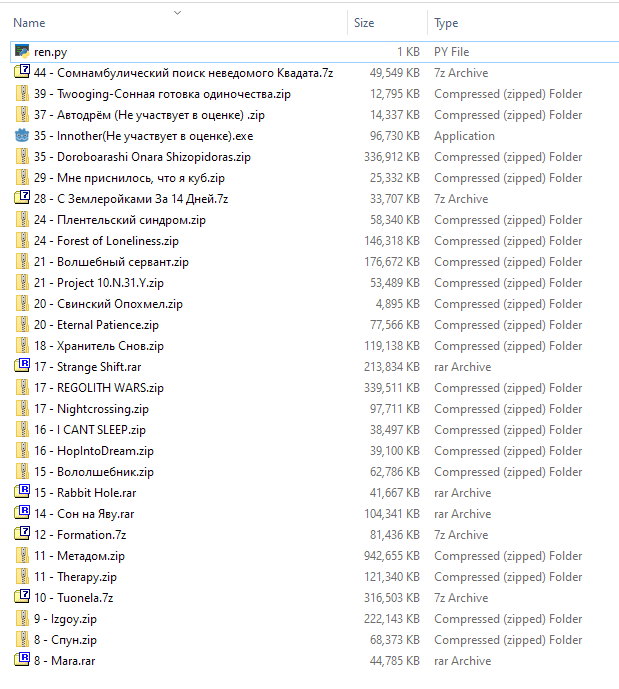619x689 pixels.
Task: Select file name 35 - Innother(Не участвует в оценке).exe
Action: (x=143, y=136)
